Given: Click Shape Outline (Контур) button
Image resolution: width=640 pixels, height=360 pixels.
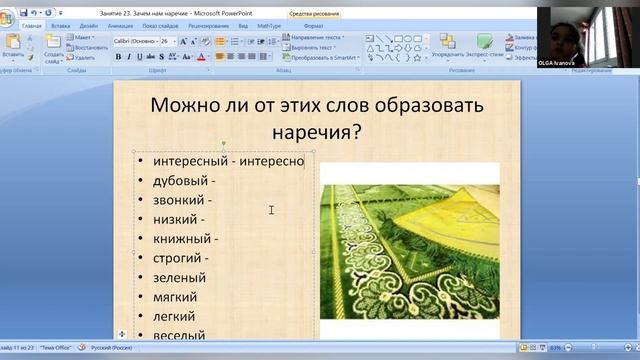Looking at the screenshot, I should pos(520,47).
